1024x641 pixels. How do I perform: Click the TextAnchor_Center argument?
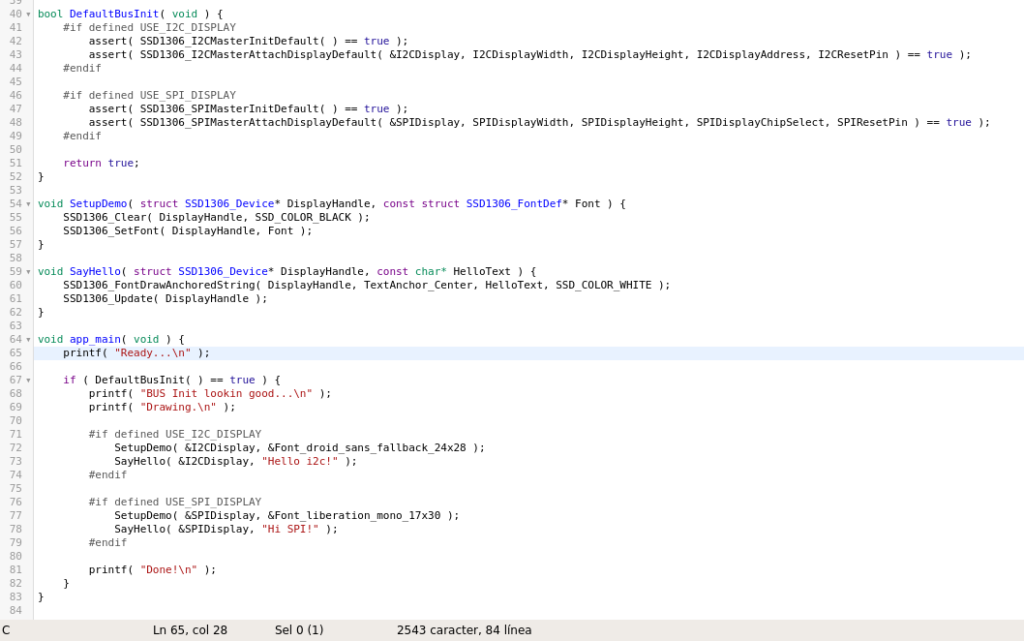click(x=418, y=285)
